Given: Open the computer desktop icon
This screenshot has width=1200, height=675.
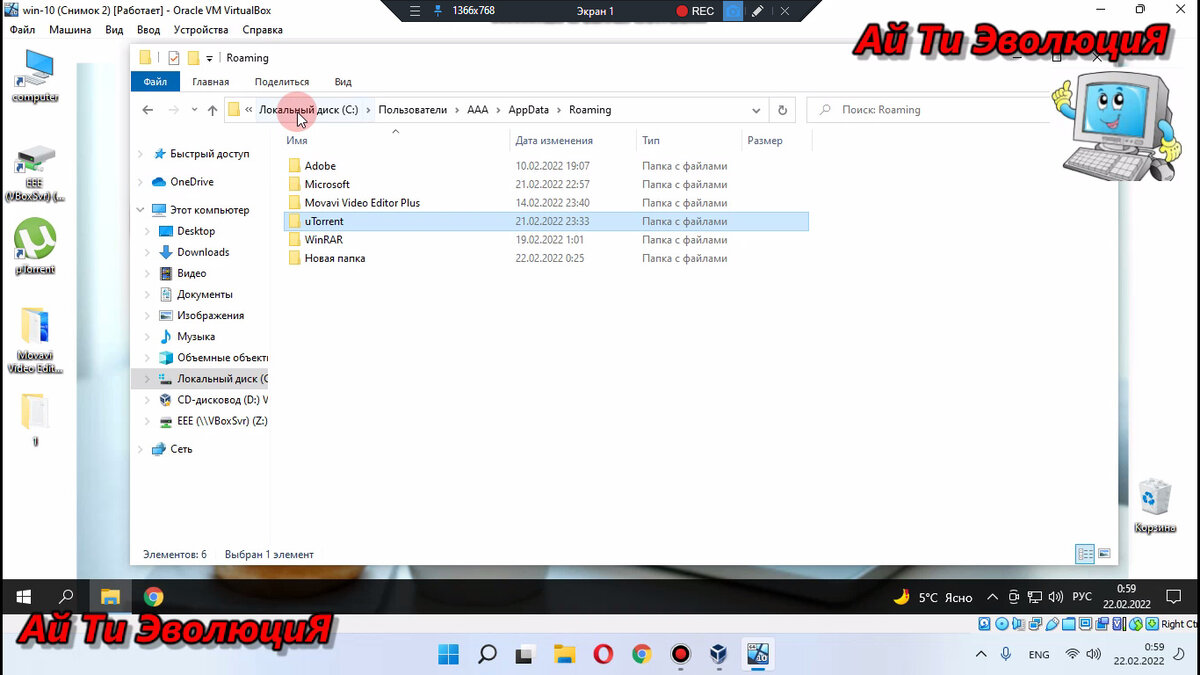Looking at the screenshot, I should click(37, 75).
